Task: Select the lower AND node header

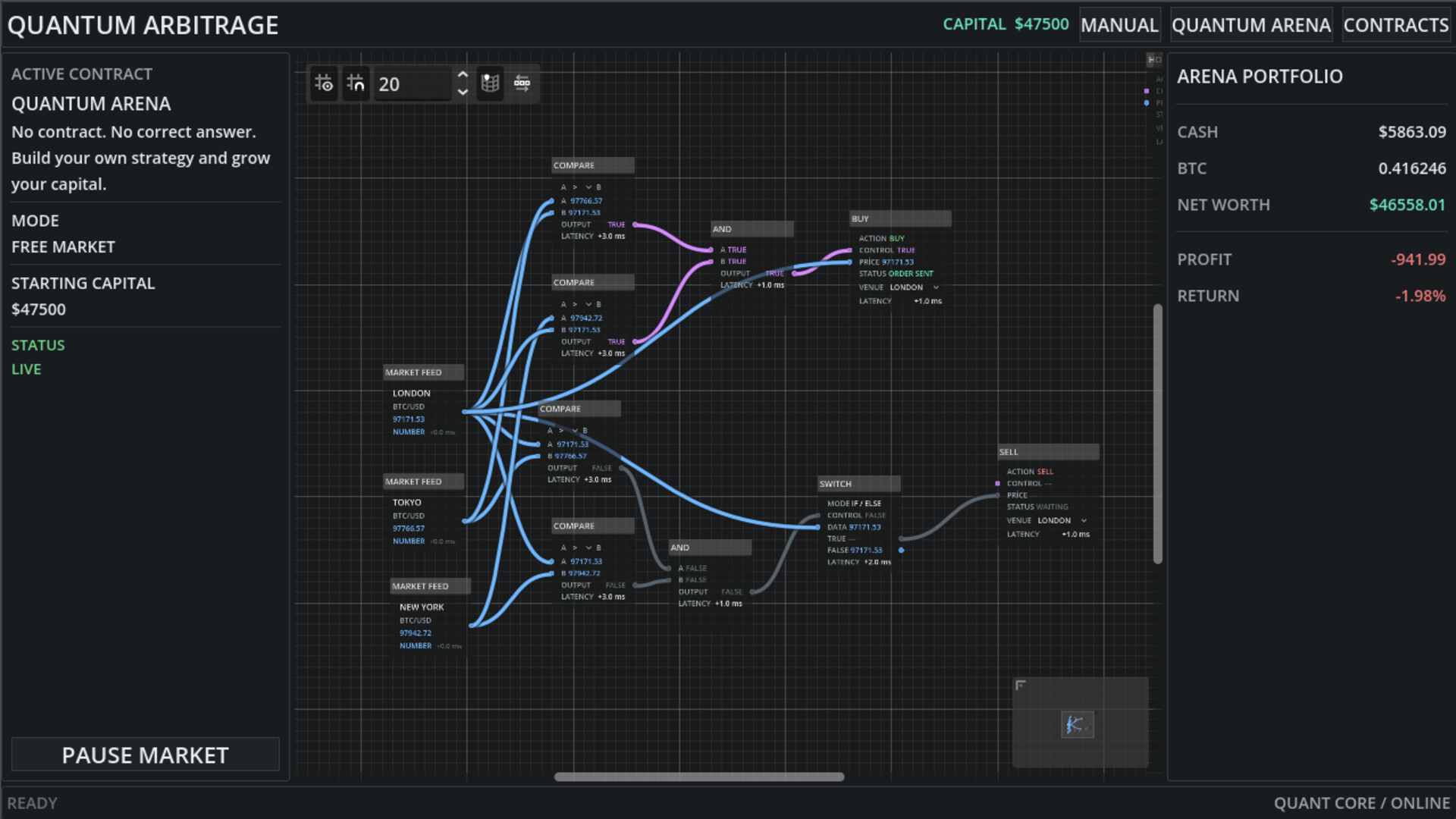Action: click(x=711, y=548)
